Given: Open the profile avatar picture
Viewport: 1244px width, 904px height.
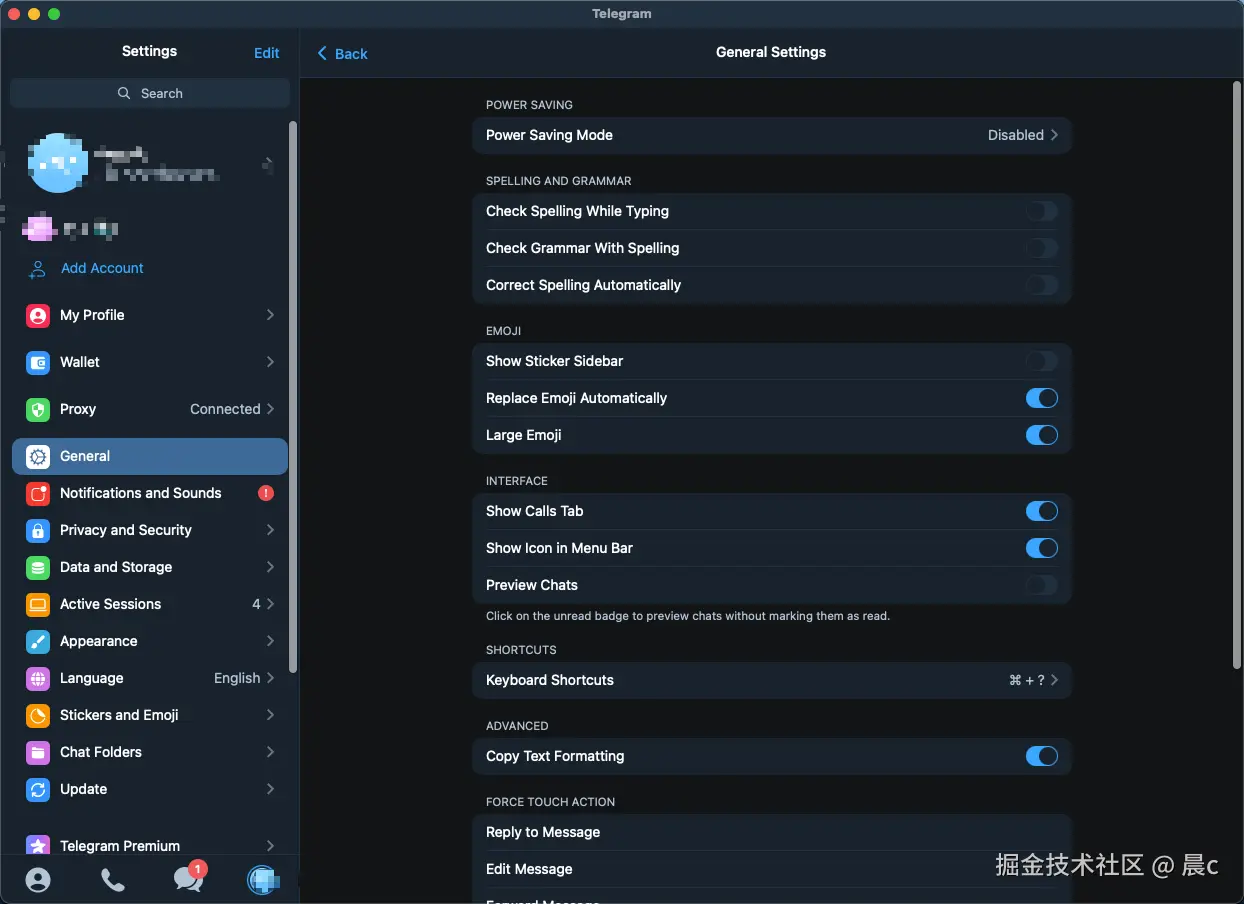Looking at the screenshot, I should [58, 162].
